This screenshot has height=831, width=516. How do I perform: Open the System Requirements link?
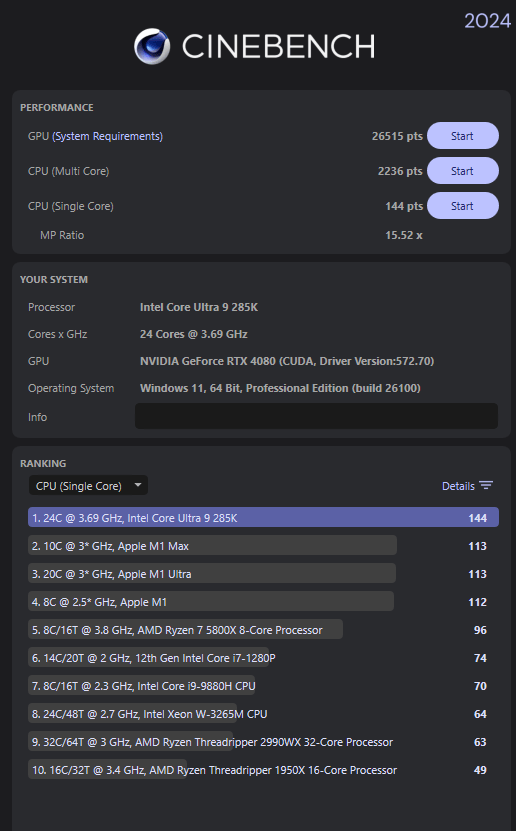[107, 136]
